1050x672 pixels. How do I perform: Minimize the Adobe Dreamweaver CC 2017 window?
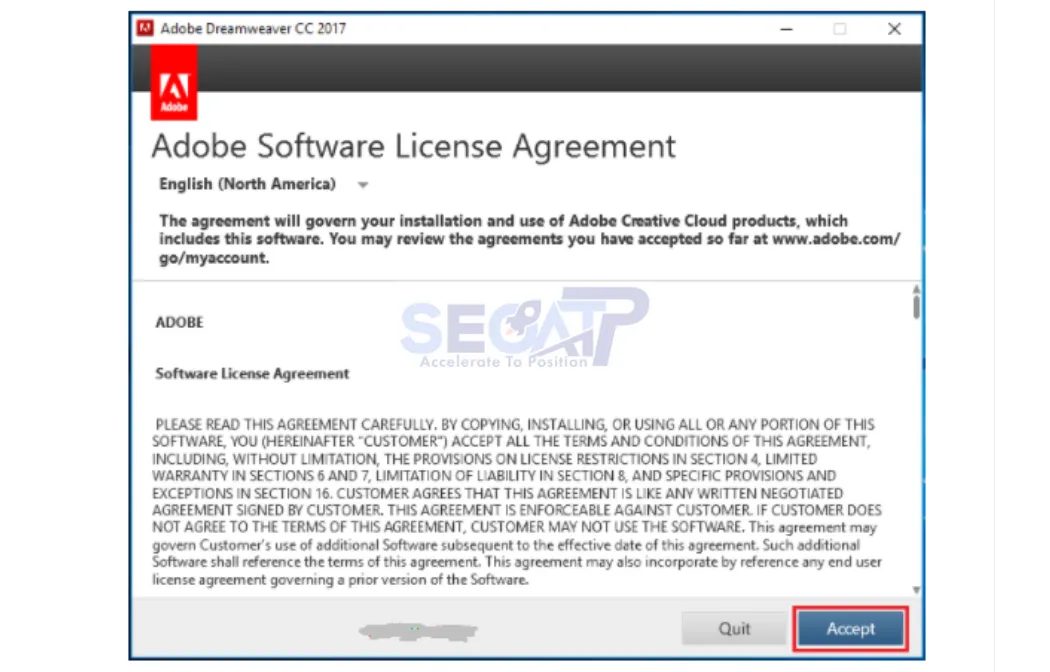(x=786, y=29)
